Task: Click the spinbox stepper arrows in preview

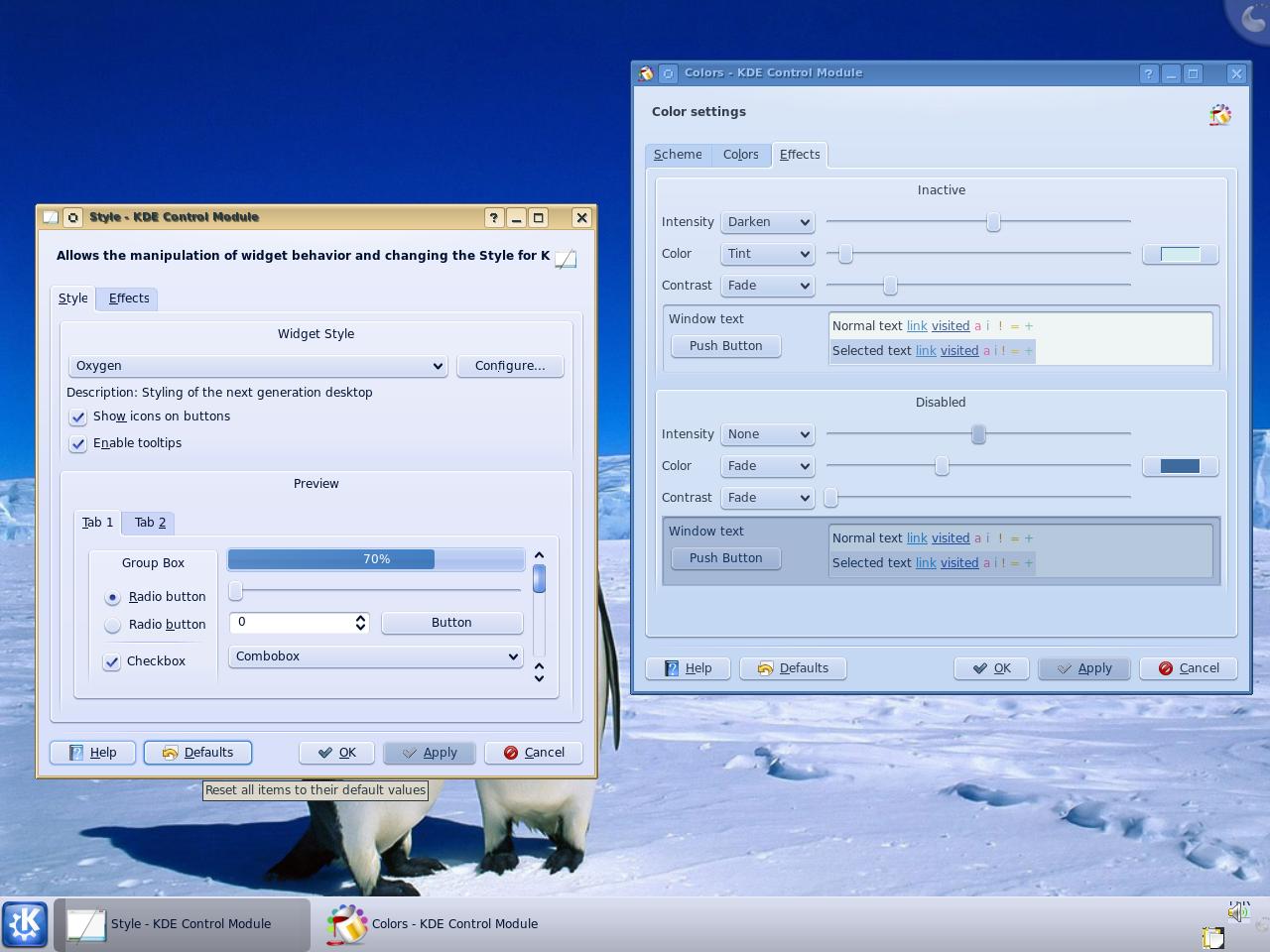Action: (x=360, y=623)
